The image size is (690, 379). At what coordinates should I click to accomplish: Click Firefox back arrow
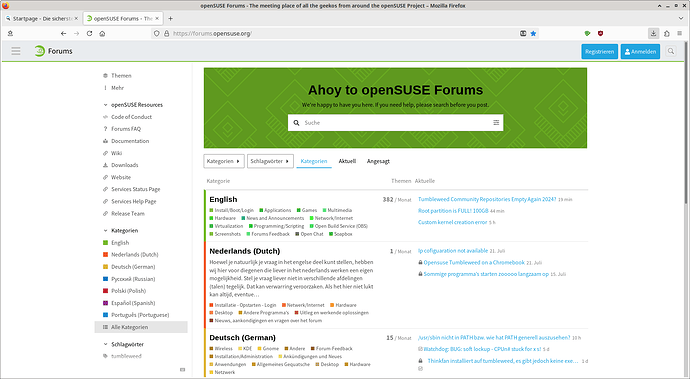(63, 33)
